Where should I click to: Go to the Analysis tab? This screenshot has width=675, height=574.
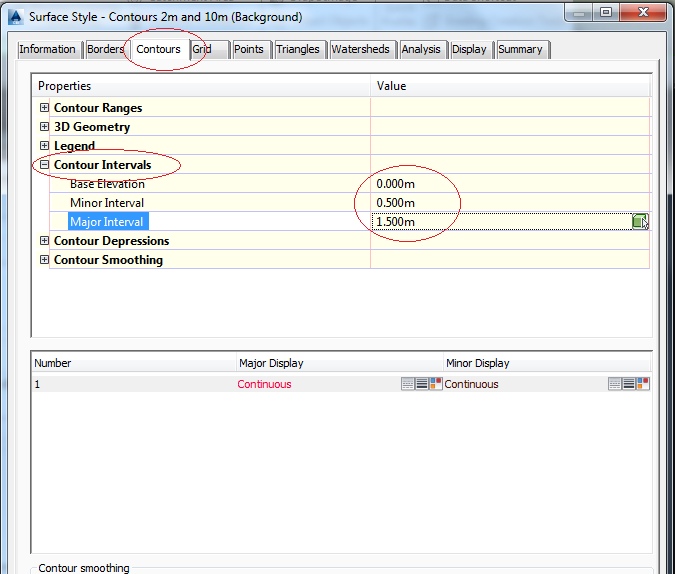click(x=421, y=49)
